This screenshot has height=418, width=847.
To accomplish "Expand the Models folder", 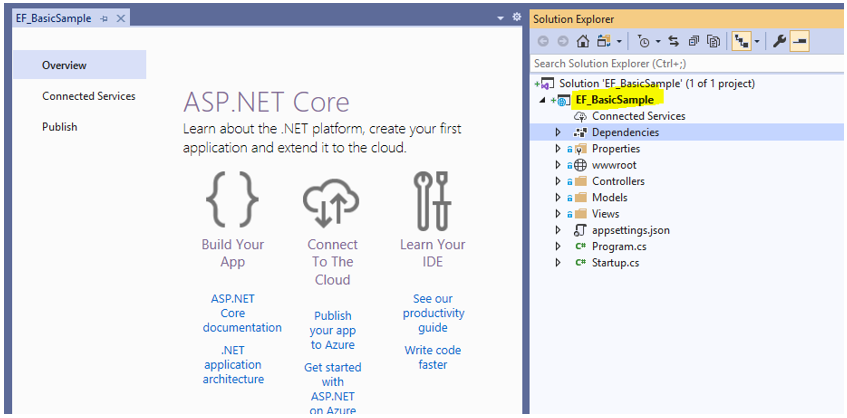I will click(559, 197).
